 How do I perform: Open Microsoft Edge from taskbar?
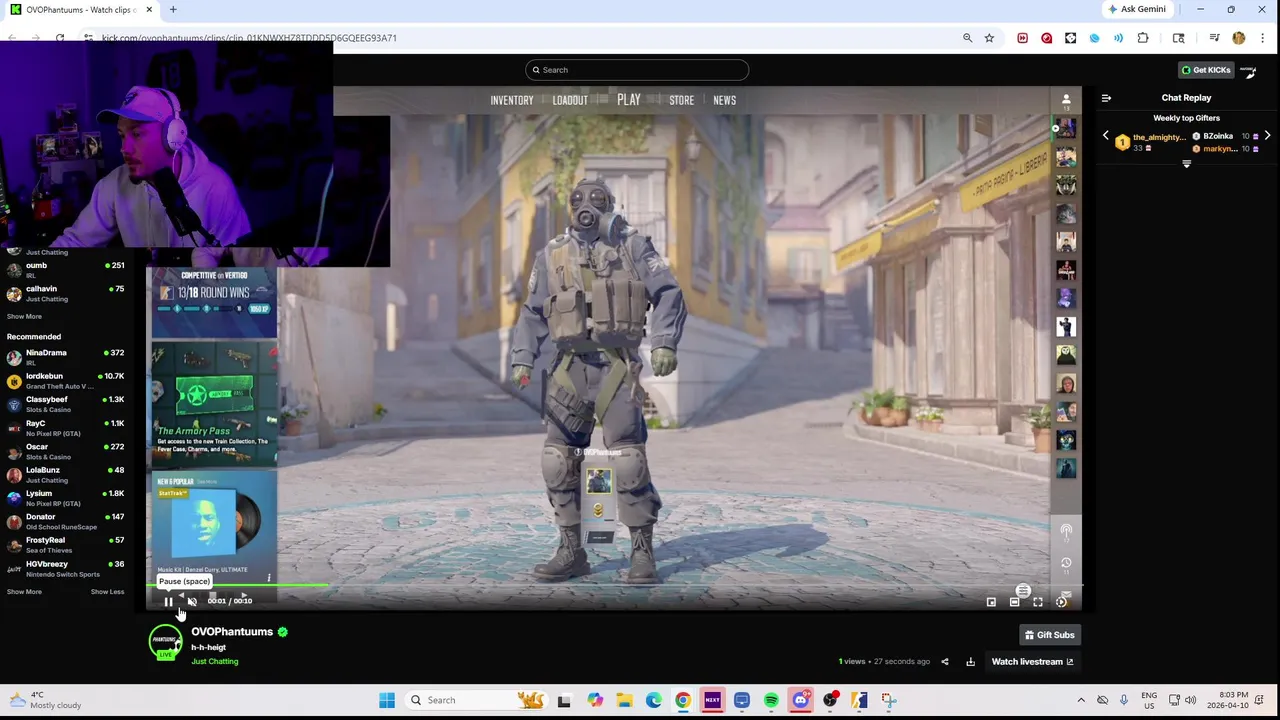[x=653, y=700]
